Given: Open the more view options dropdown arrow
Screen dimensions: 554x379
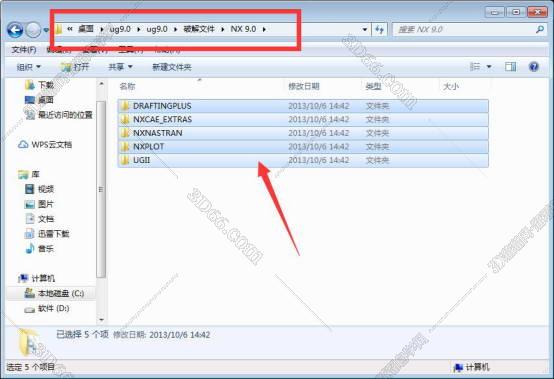Looking at the screenshot, I should 489,66.
